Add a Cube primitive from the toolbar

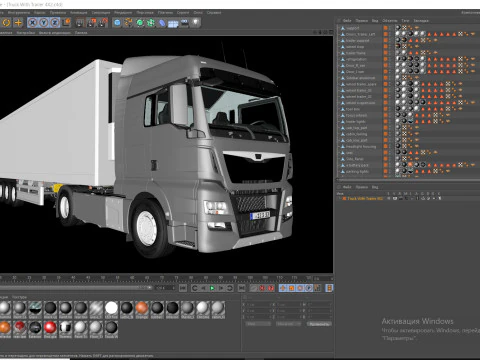(117, 23)
